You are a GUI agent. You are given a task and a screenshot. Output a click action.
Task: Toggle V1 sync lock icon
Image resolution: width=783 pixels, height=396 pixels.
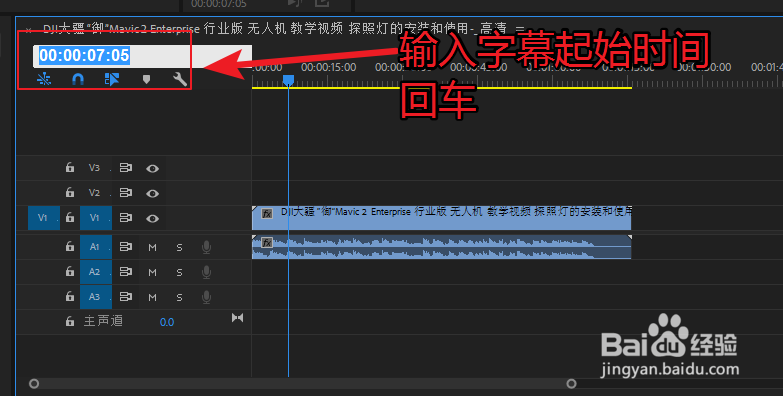click(x=126, y=218)
